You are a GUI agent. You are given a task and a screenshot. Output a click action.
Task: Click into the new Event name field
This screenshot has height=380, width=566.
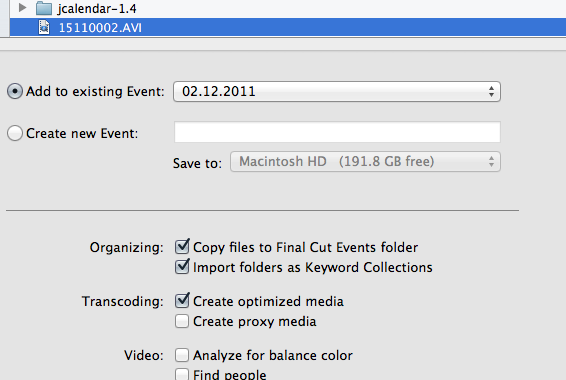click(x=337, y=132)
